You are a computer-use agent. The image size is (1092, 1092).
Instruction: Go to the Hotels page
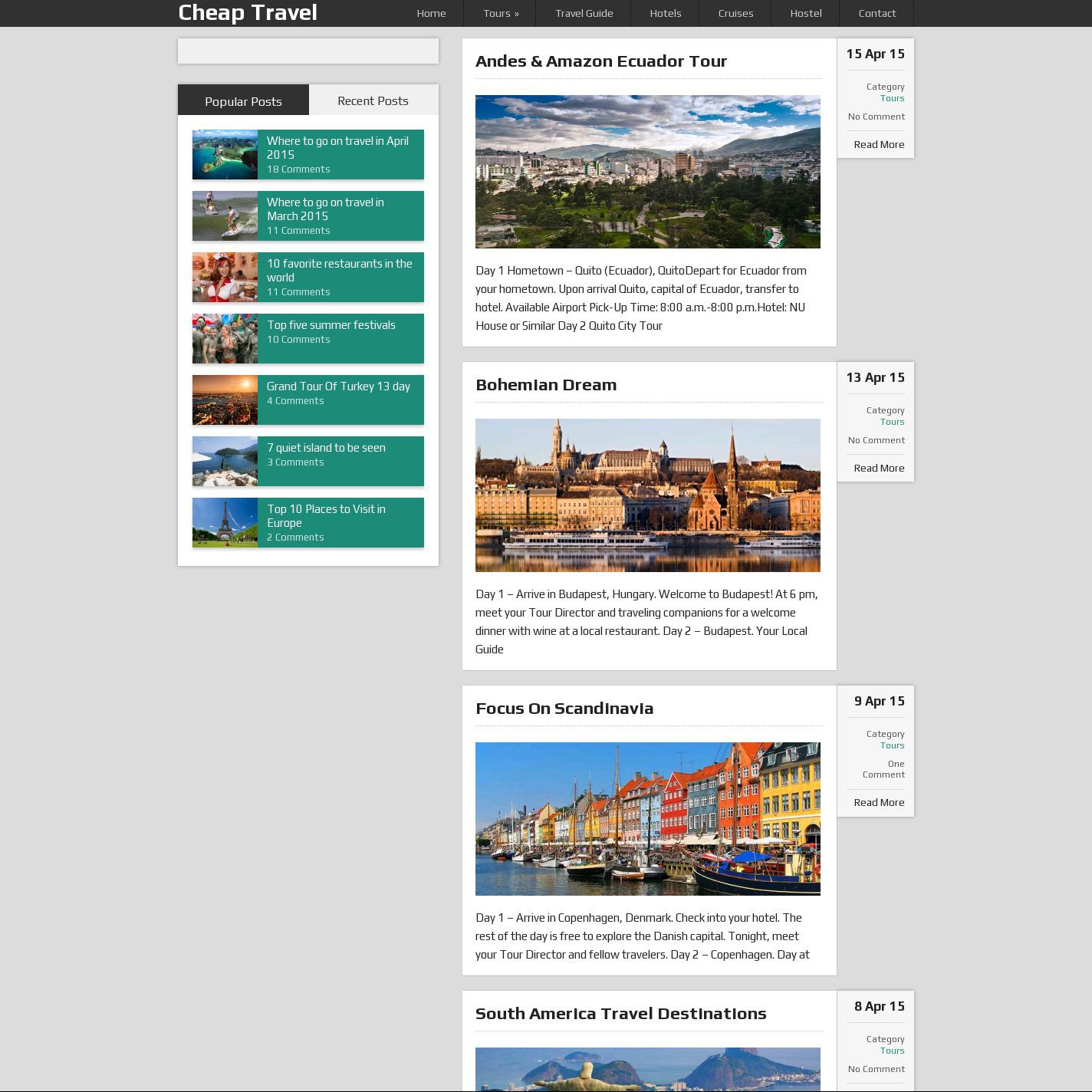(x=665, y=13)
